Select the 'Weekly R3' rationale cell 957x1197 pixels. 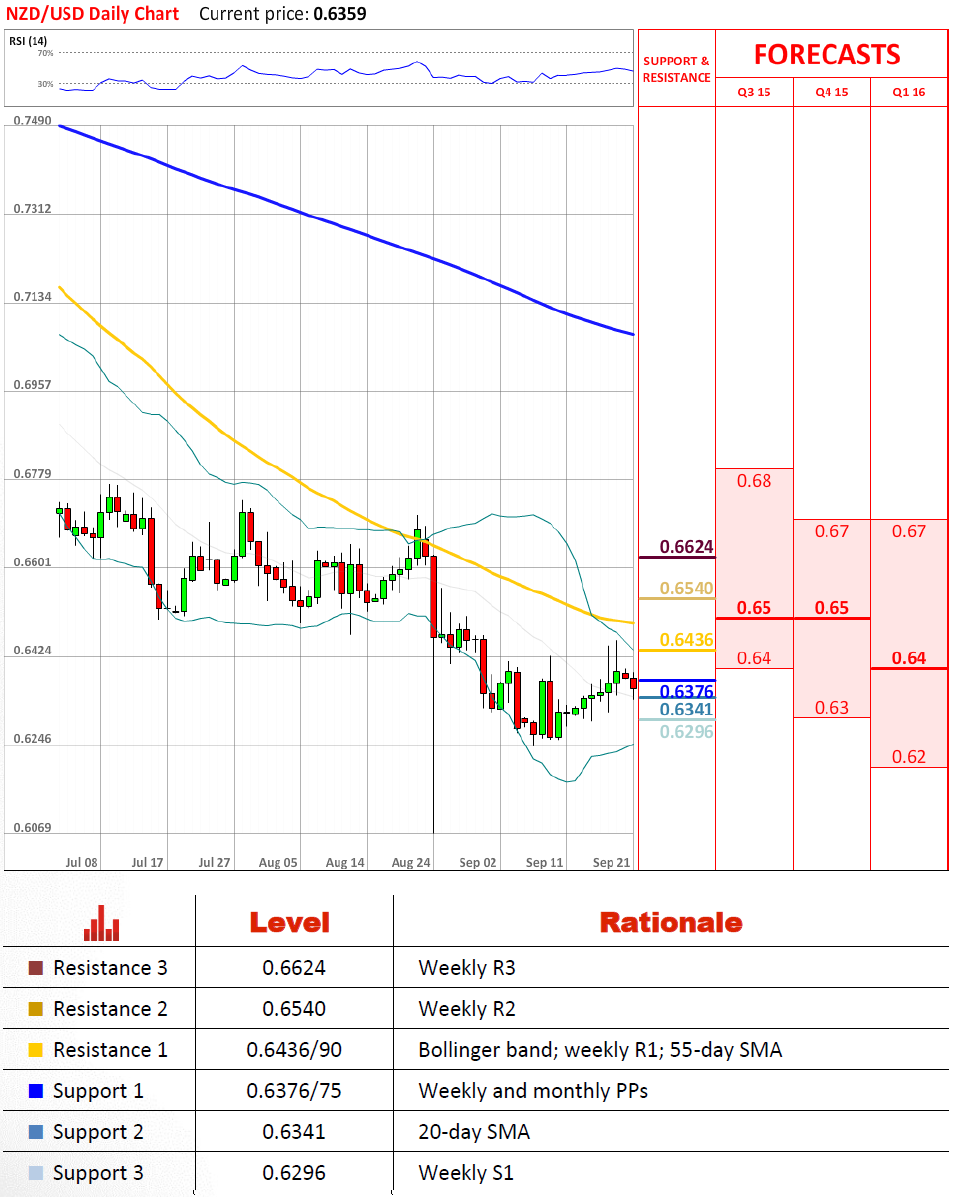[x=467, y=968]
